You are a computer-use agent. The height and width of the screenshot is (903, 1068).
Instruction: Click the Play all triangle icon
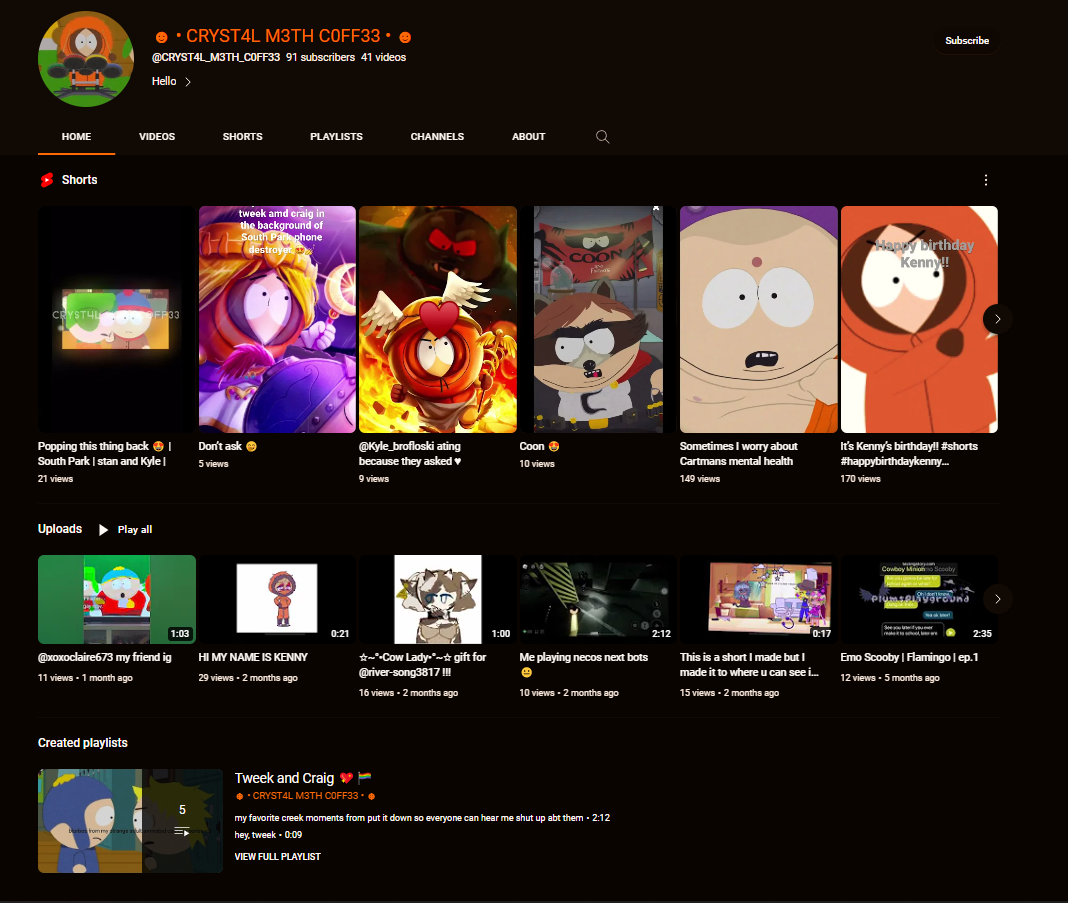tap(103, 530)
